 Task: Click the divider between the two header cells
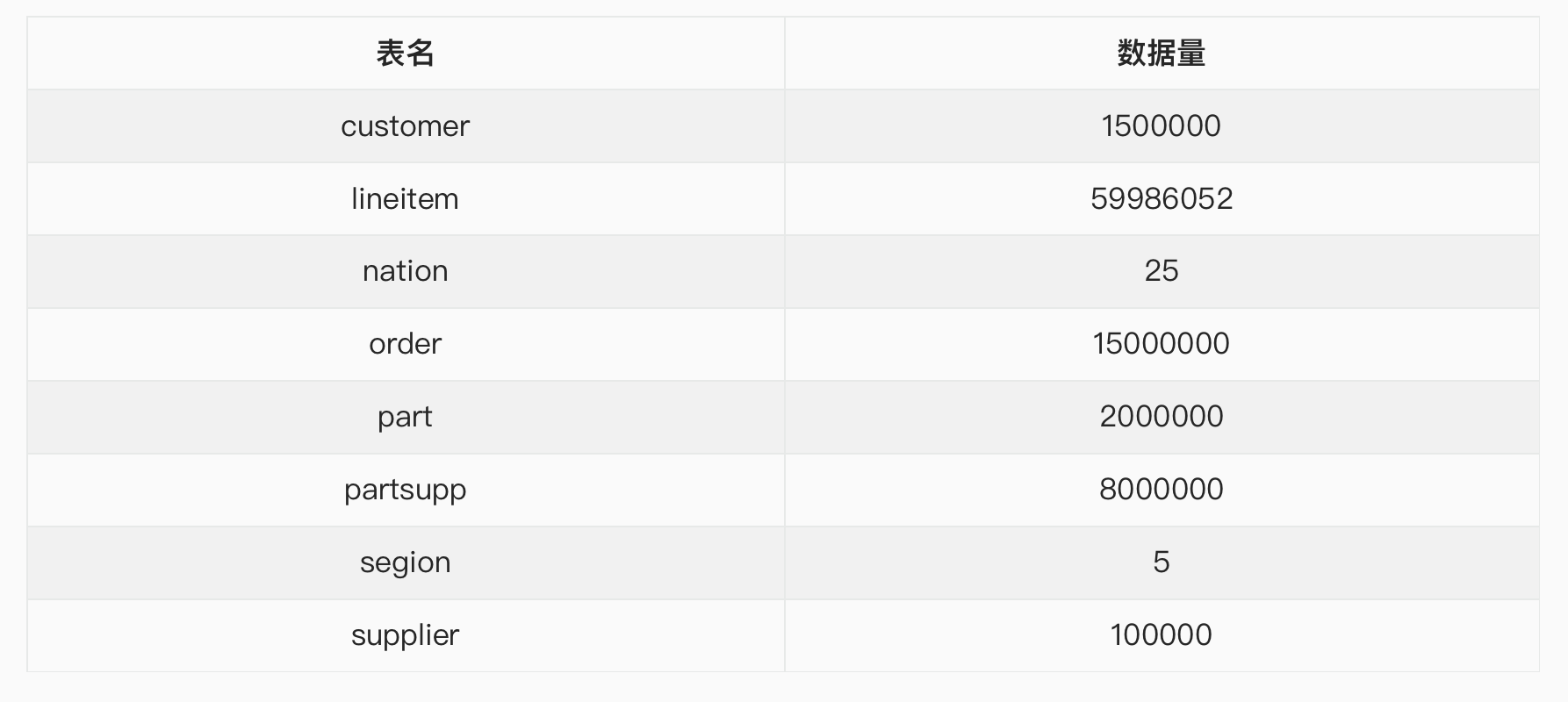coord(784,54)
